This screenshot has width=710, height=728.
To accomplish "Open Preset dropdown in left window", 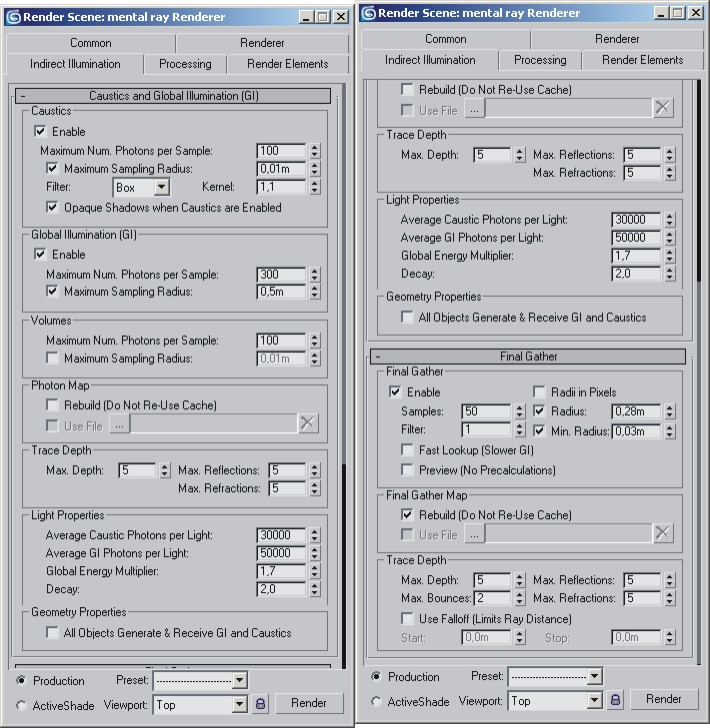I will 240,681.
